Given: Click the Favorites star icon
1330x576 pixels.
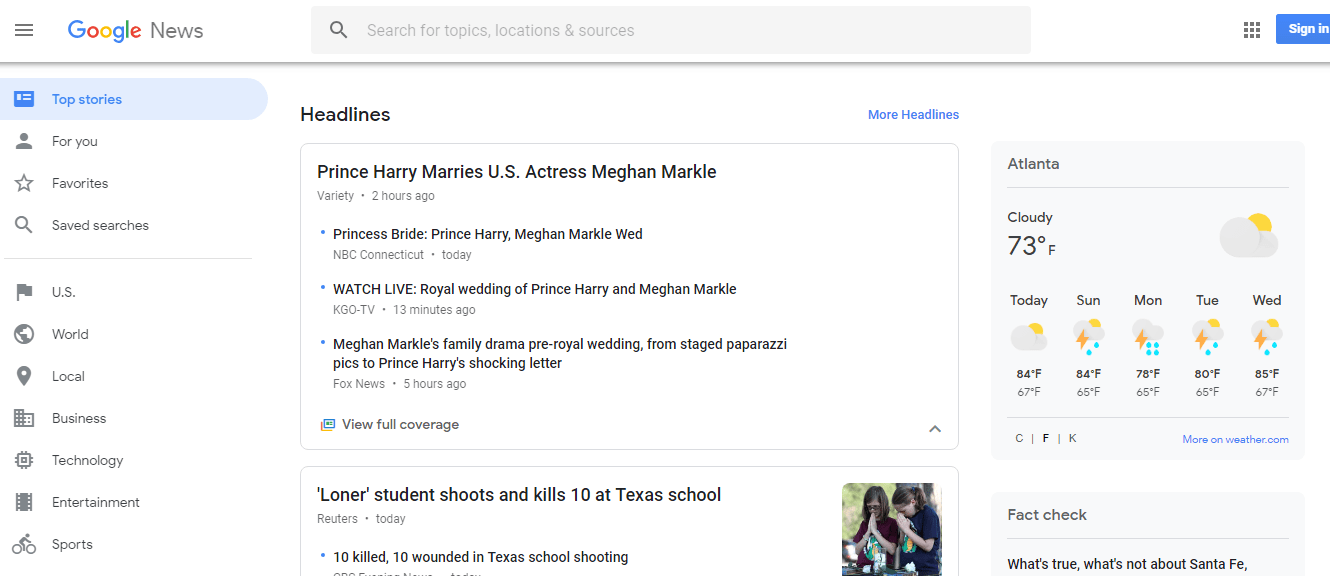Looking at the screenshot, I should pos(24,183).
